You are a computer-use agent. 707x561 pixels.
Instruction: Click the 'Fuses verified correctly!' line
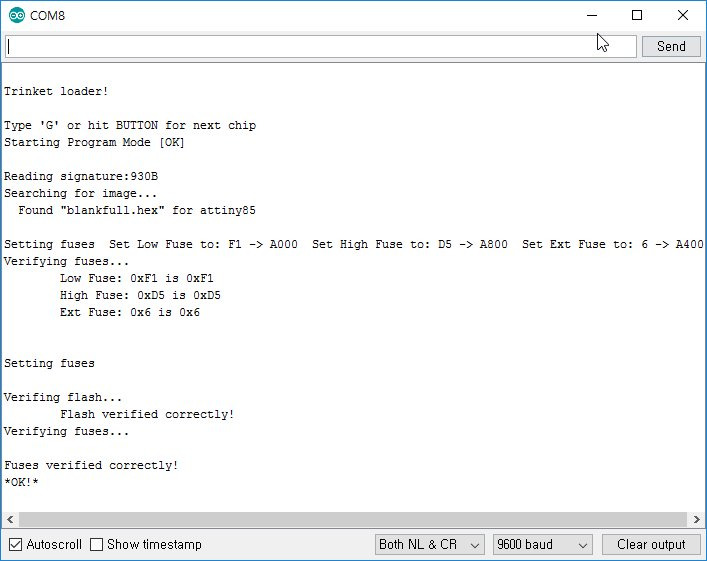[91, 465]
